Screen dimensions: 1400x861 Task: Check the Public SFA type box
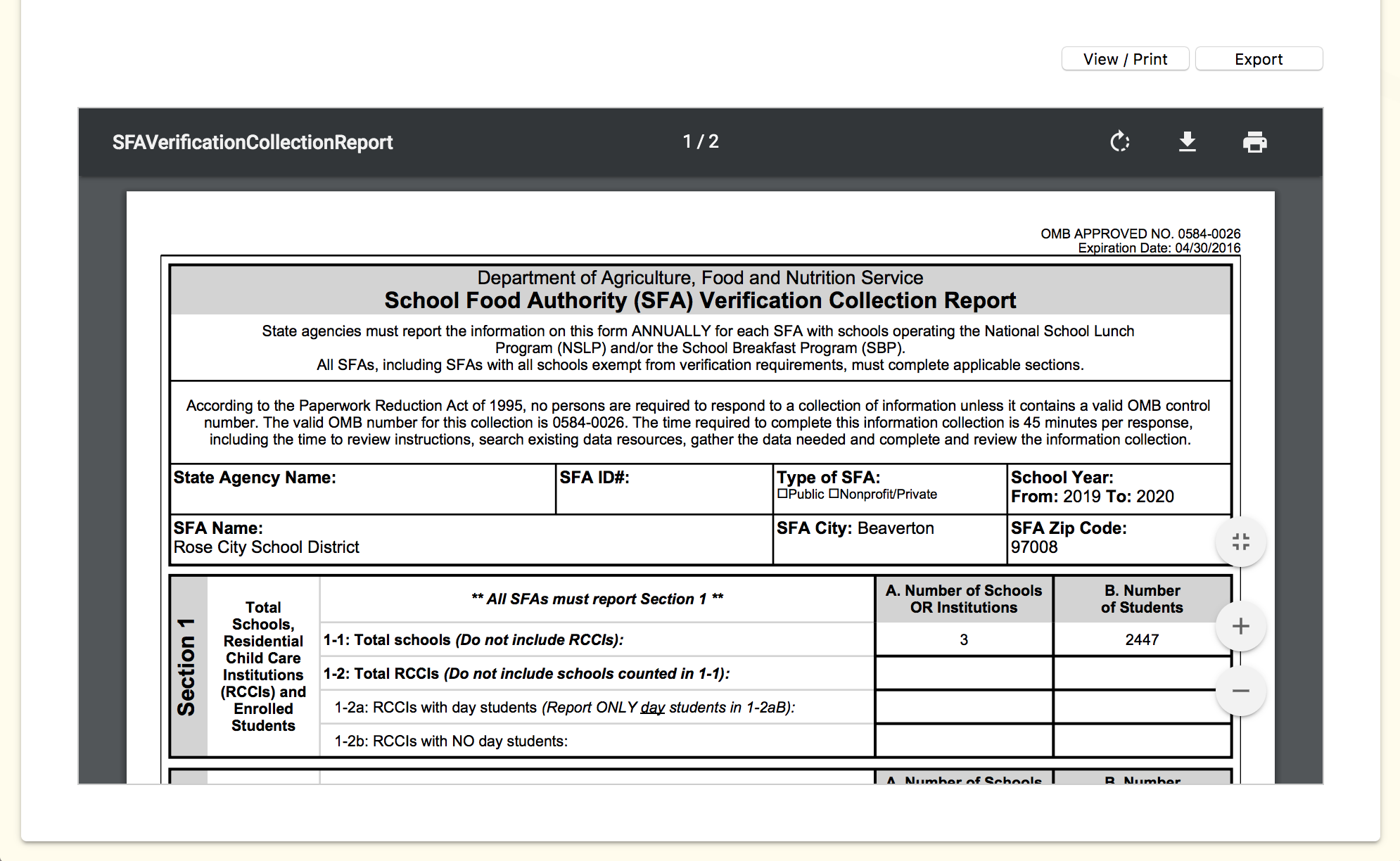coord(782,494)
